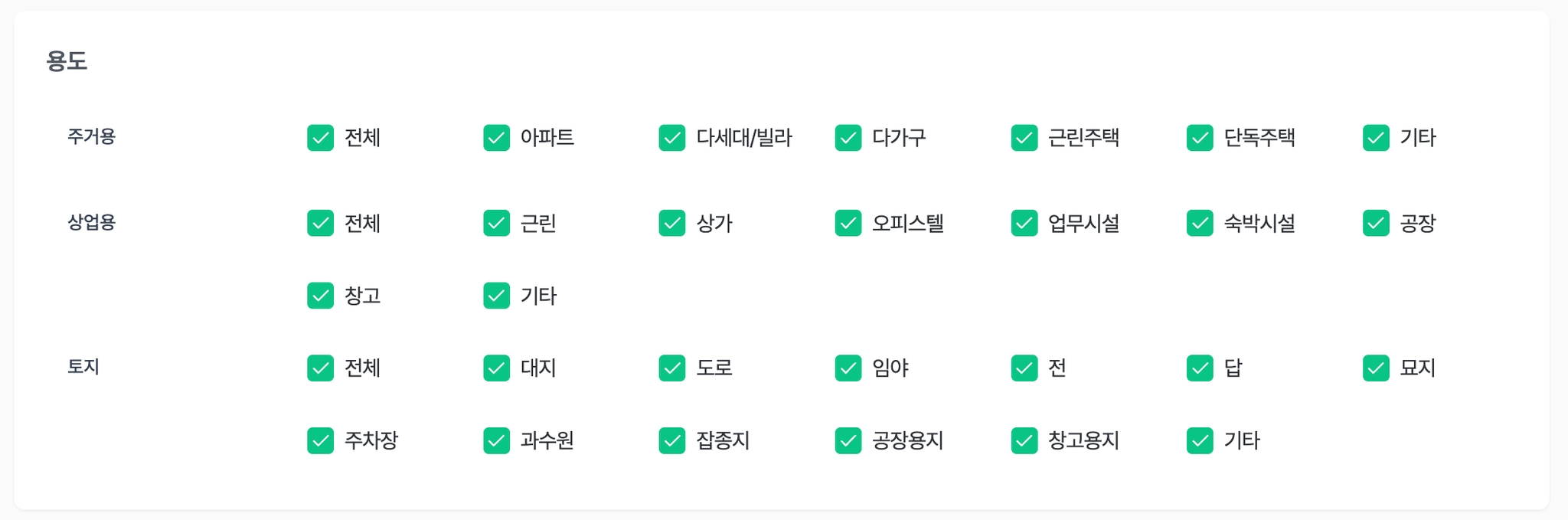Screen dimensions: 1568x520
Task: Uncheck 기타 in the 주거용 row
Action: (1376, 138)
